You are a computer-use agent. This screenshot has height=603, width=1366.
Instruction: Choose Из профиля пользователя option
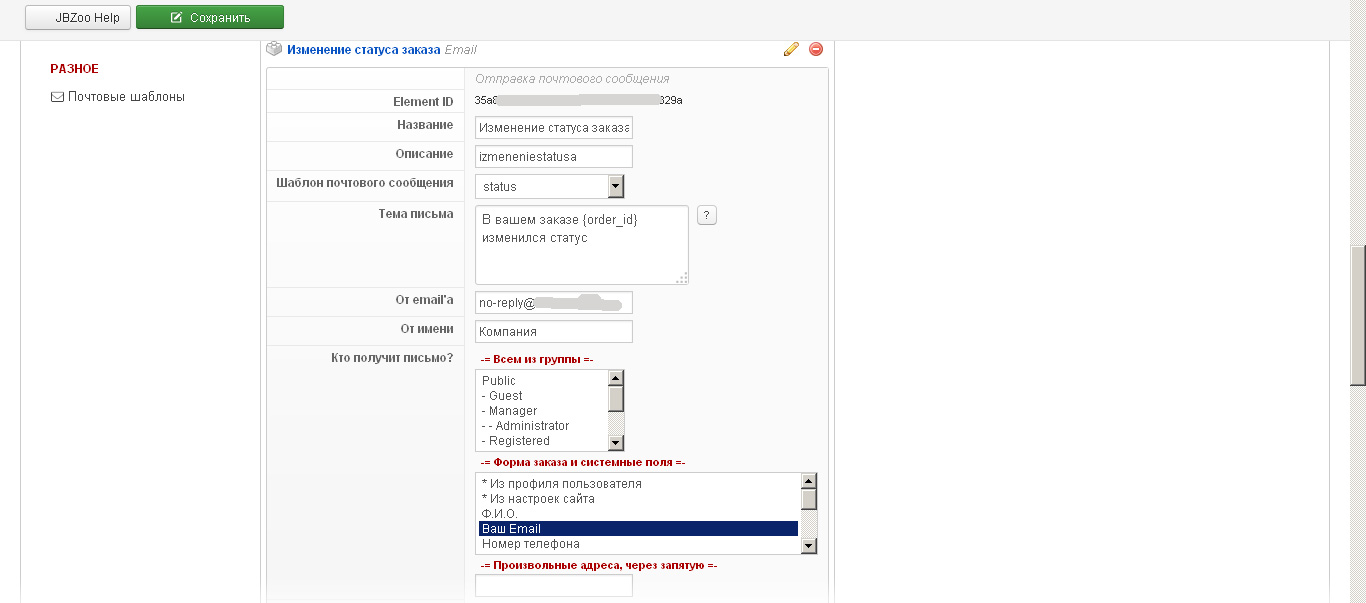pos(561,484)
